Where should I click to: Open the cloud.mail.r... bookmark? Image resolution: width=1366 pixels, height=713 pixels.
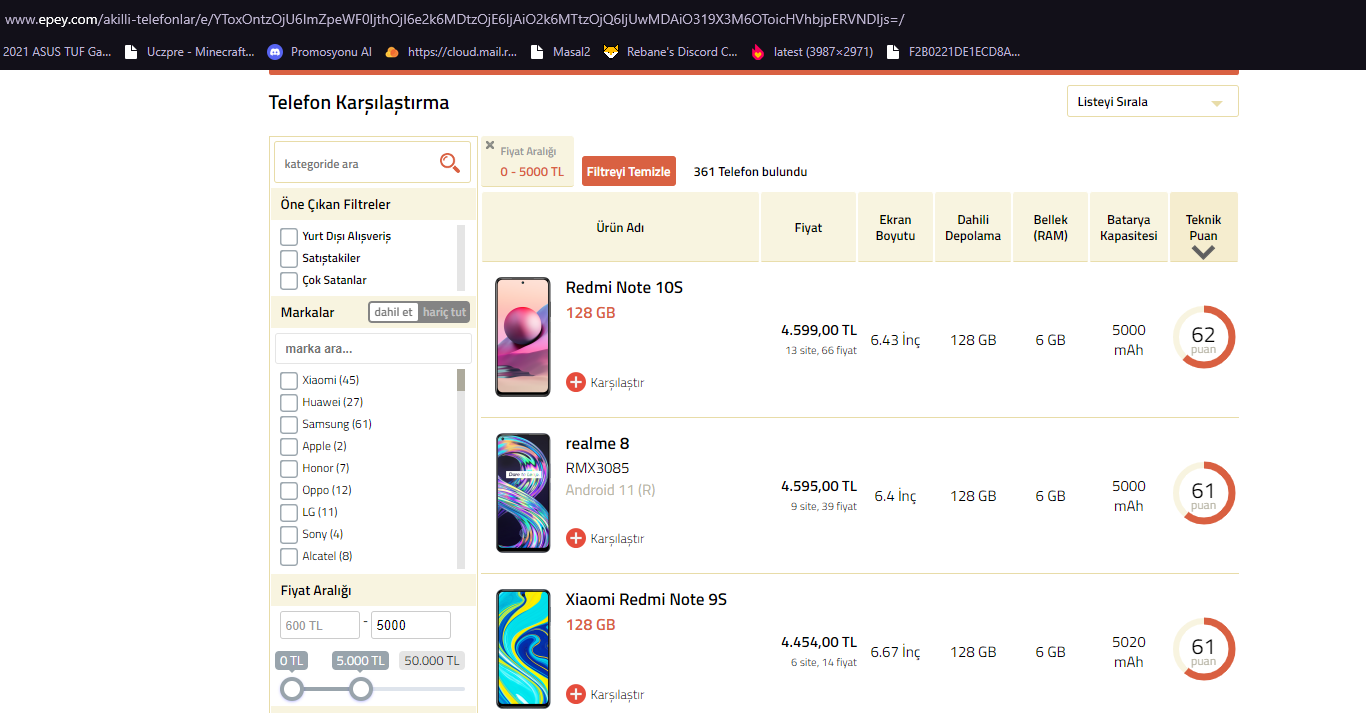(x=451, y=52)
